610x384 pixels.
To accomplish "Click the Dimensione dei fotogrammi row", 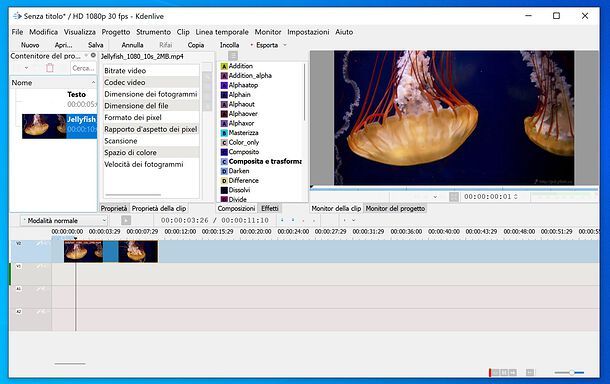I will click(x=151, y=94).
